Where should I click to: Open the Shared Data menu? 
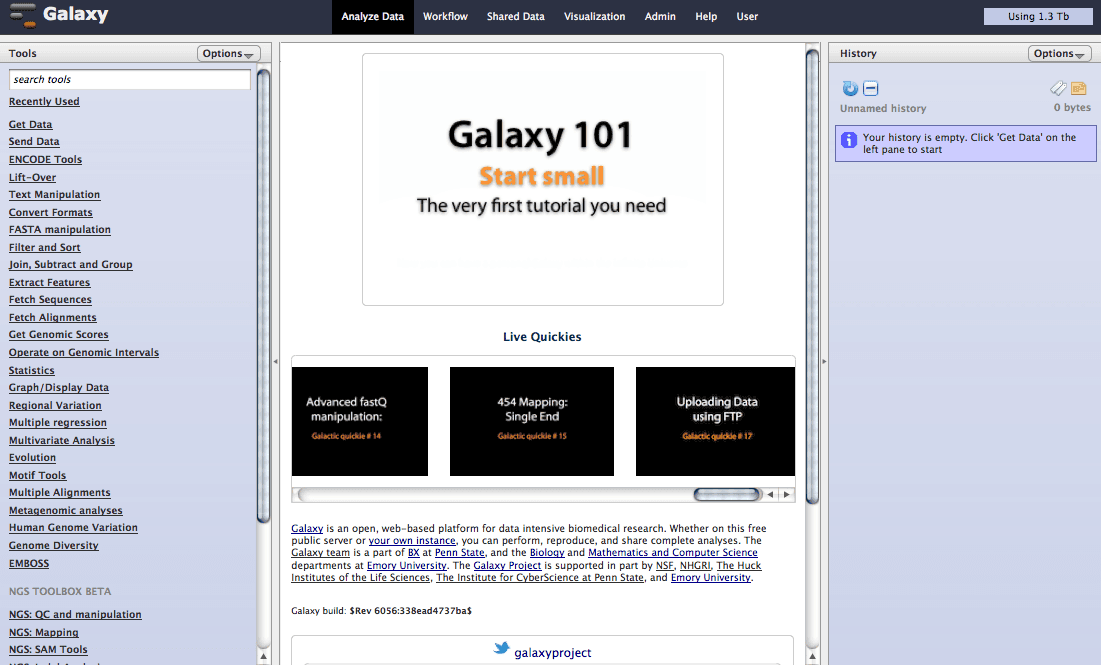516,17
